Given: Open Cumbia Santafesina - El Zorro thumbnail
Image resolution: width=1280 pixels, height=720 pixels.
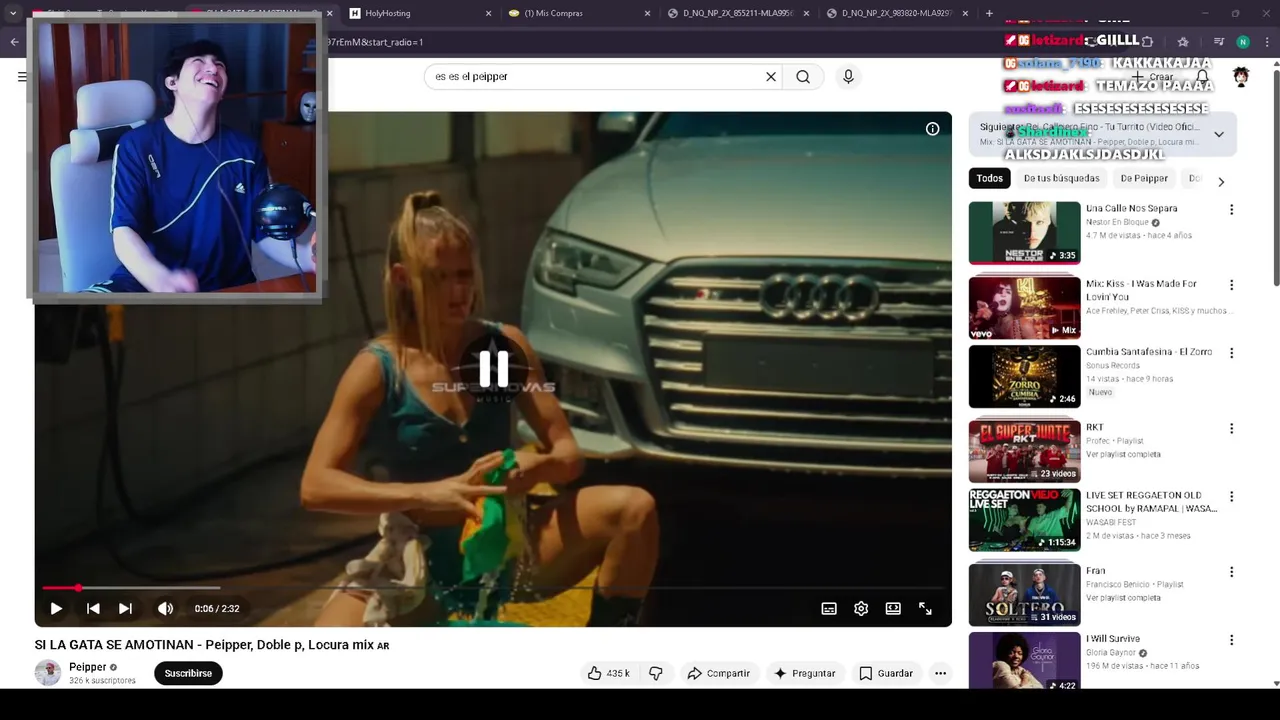Looking at the screenshot, I should (x=1024, y=377).
